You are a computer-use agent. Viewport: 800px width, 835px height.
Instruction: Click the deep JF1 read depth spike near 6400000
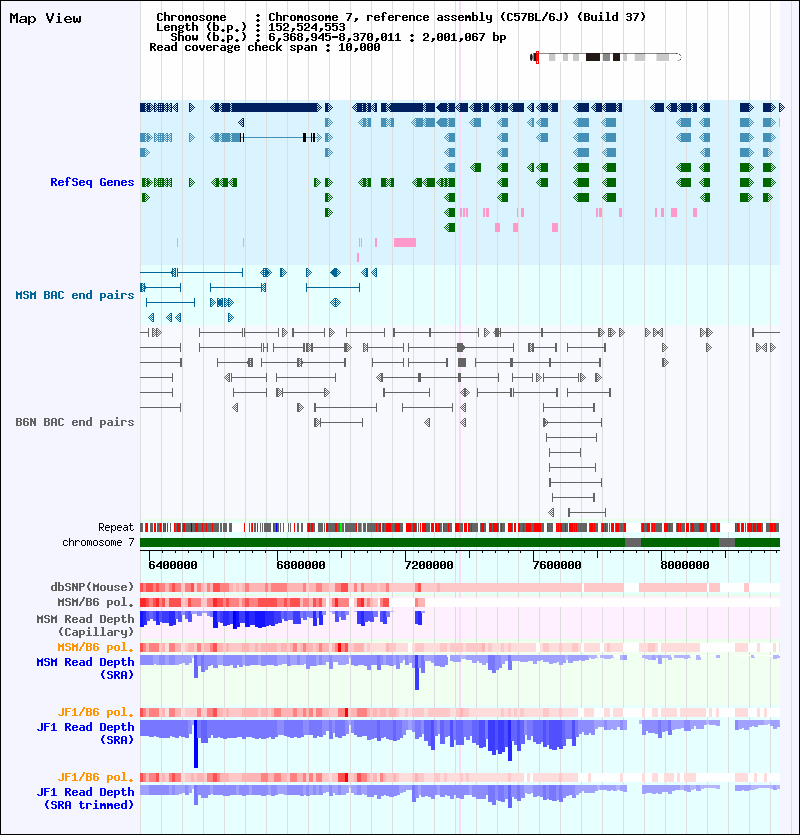click(x=196, y=743)
